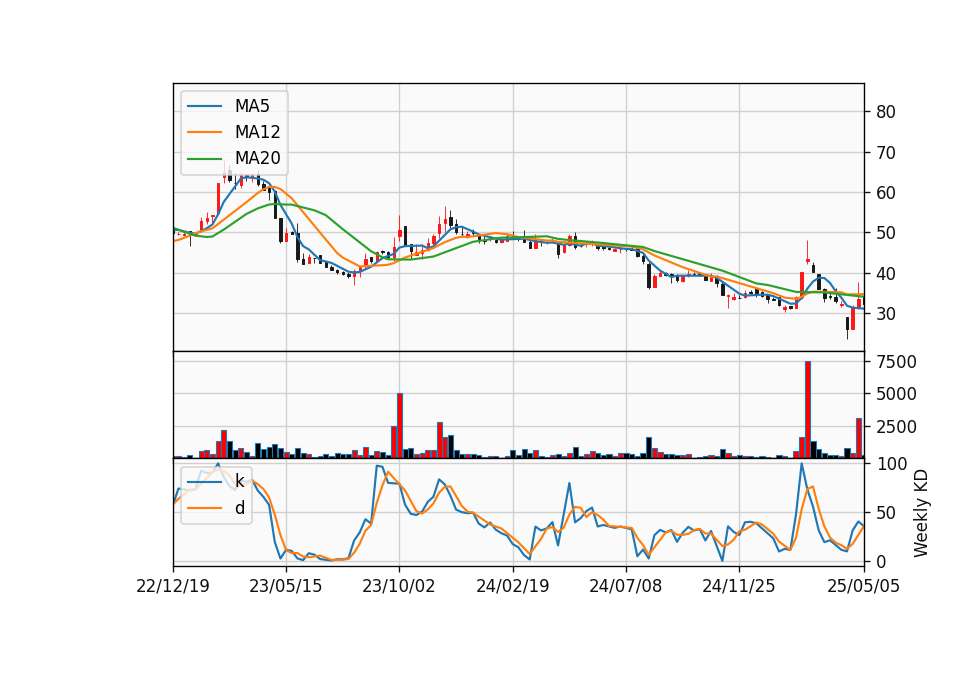The image size is (960, 690).
Task: Click the last red volume bar at chart's right edge
Action: tap(859, 438)
